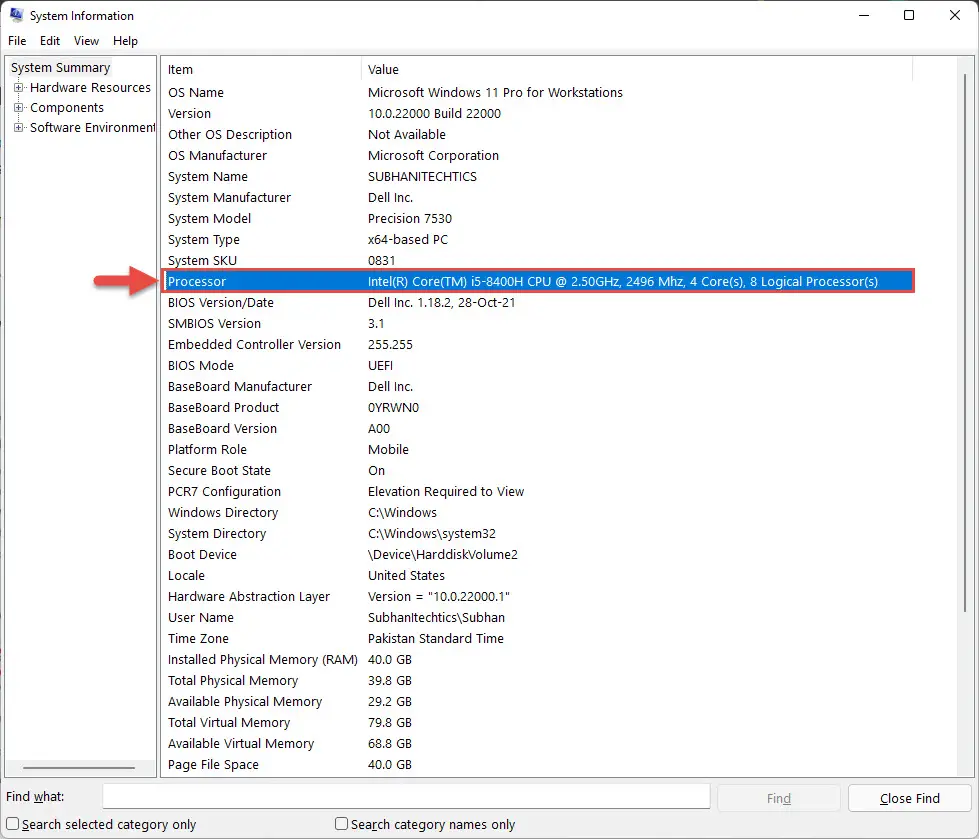This screenshot has height=839, width=979.
Task: Open the View menu
Action: coord(86,41)
